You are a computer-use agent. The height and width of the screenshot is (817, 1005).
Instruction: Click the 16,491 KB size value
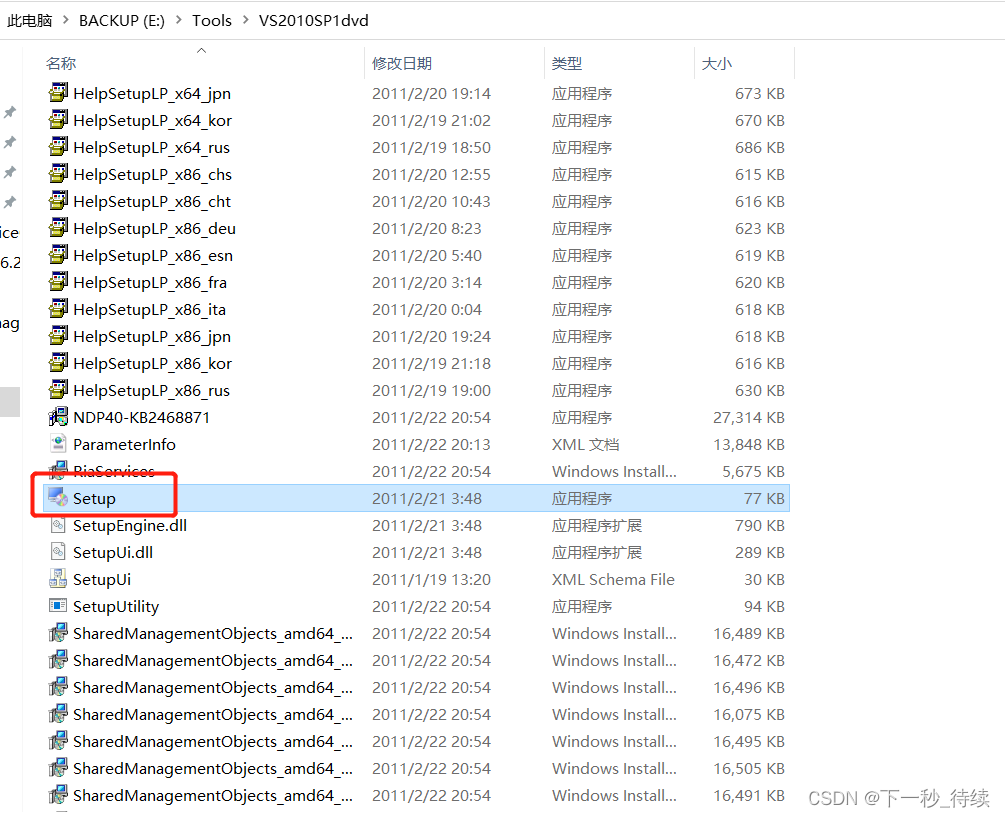749,795
